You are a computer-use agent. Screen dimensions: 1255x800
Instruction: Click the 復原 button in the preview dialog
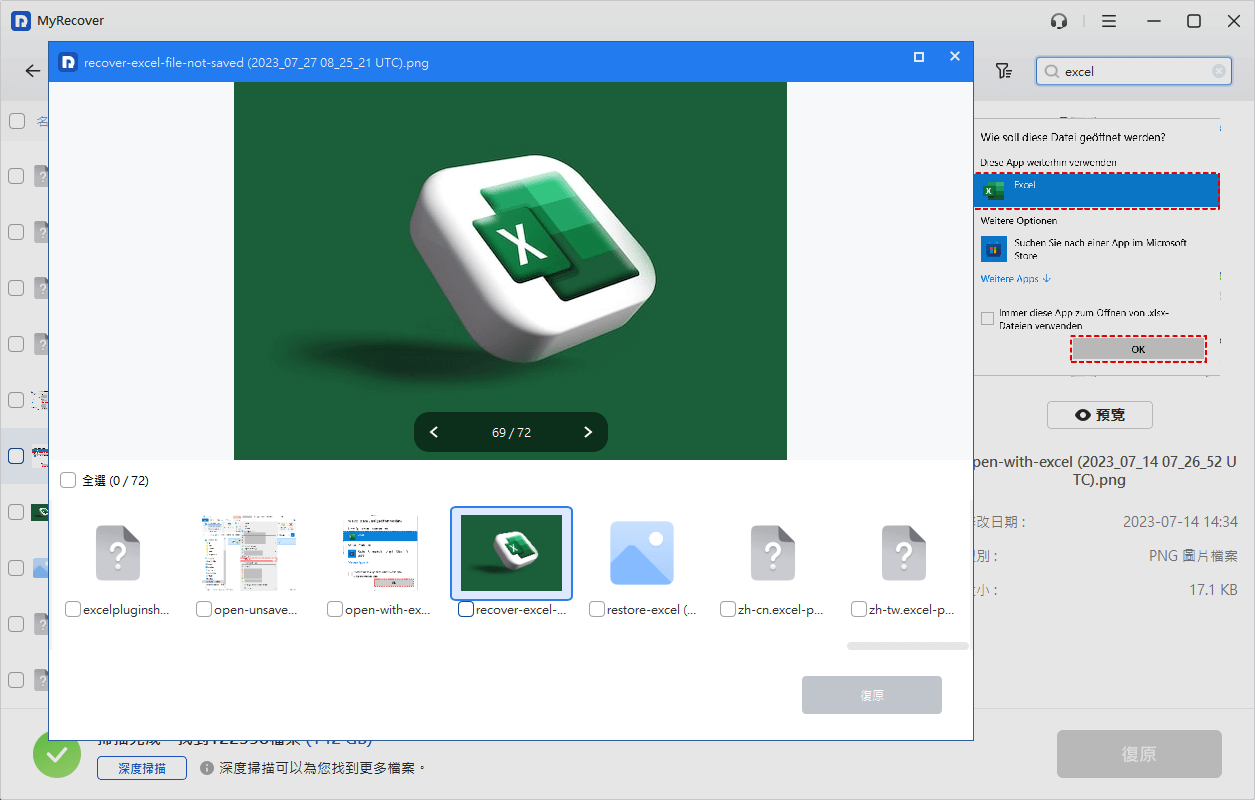(872, 695)
